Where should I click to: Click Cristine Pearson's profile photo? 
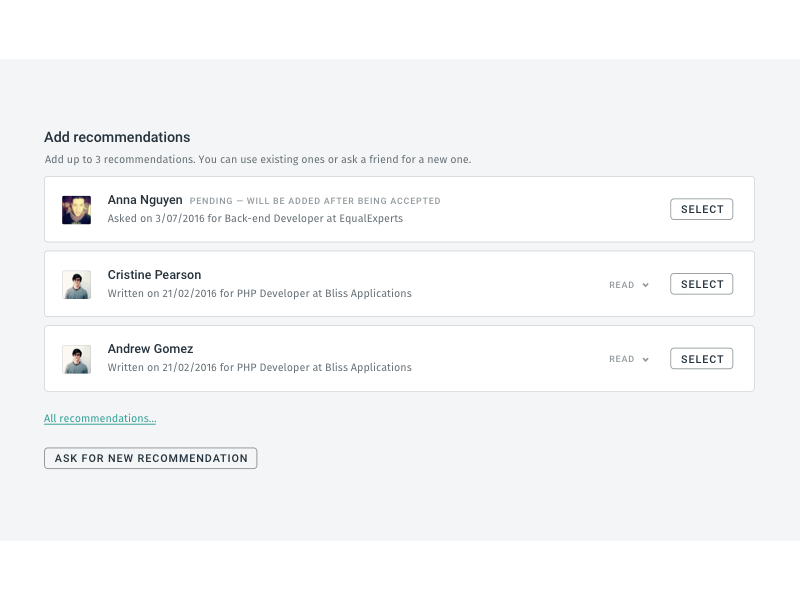76,283
